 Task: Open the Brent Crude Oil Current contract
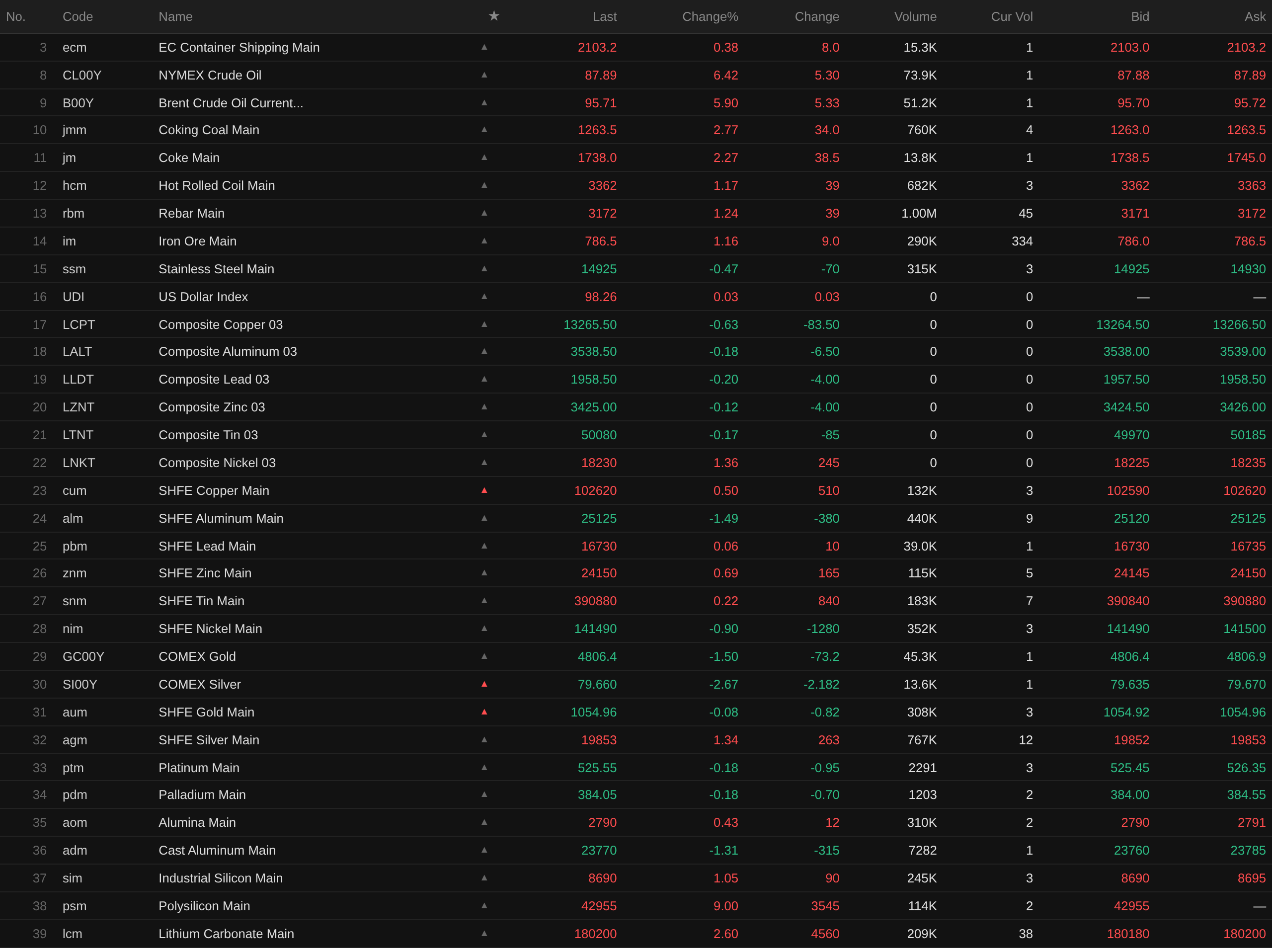(x=231, y=103)
